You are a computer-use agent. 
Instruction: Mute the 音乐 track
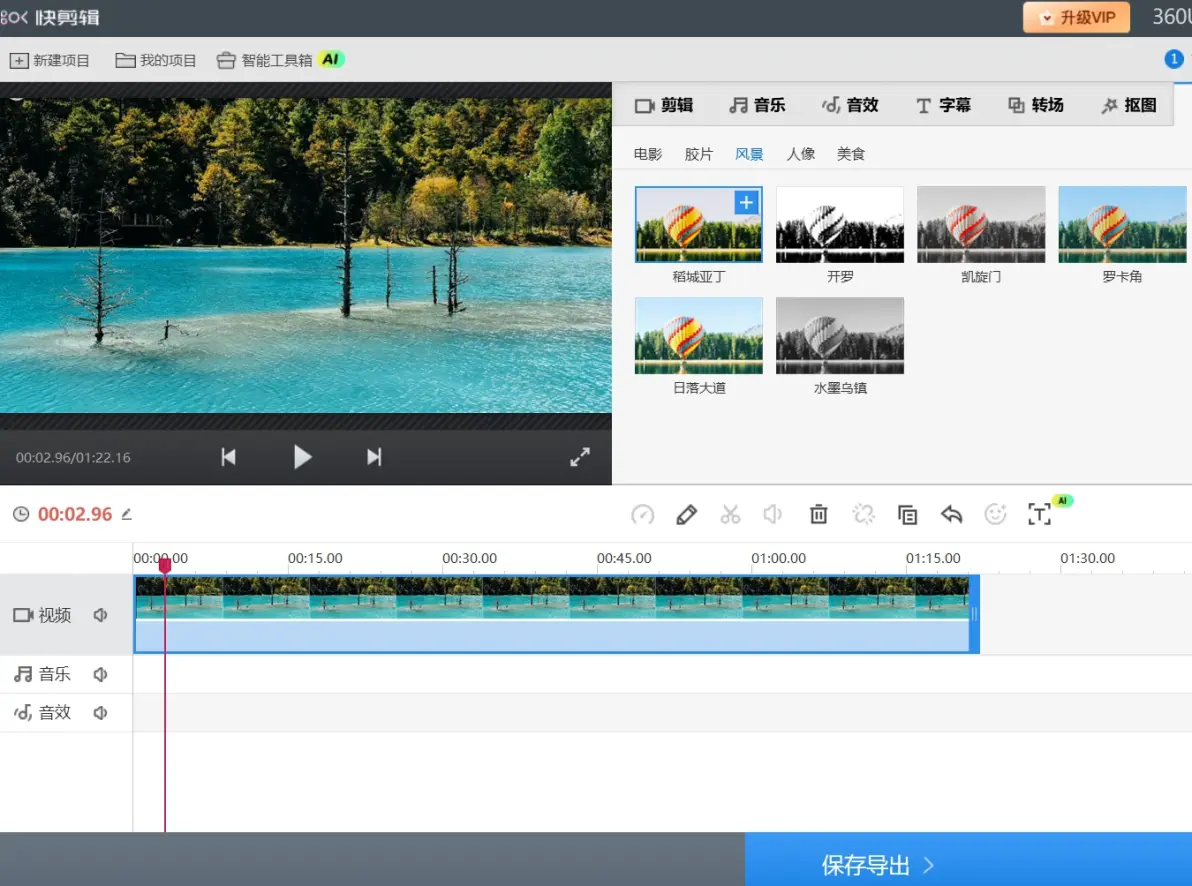click(100, 675)
